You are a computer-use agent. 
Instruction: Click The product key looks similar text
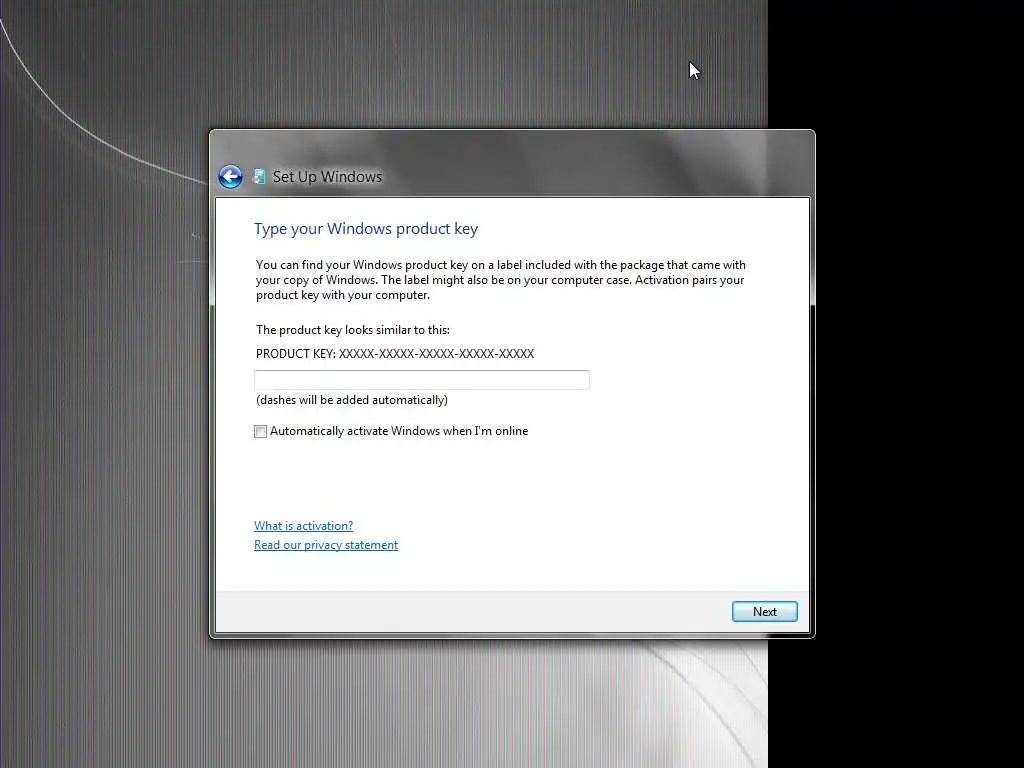[x=353, y=330]
